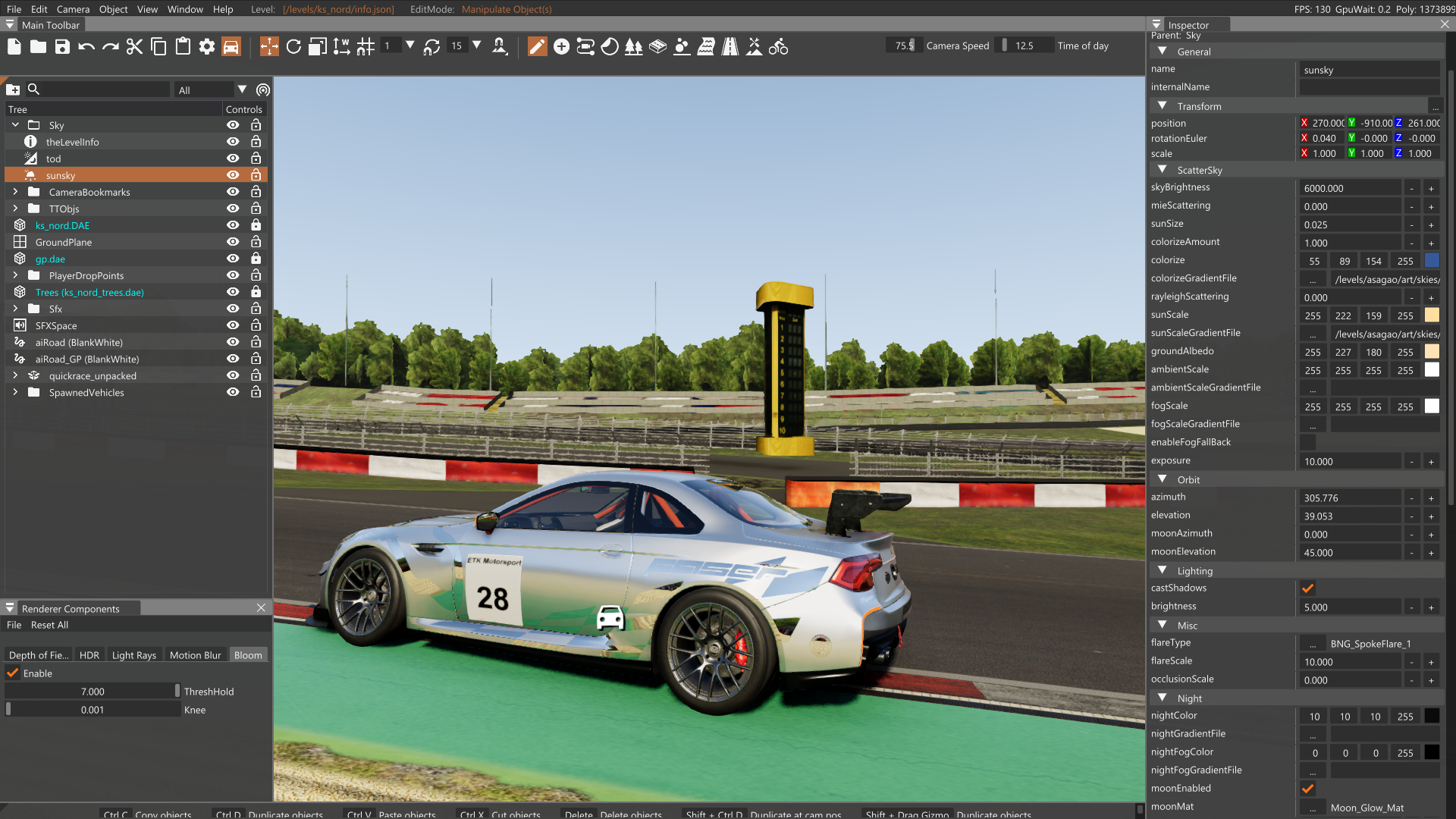
Task: Switch to the Light Rays tab
Action: coord(133,655)
